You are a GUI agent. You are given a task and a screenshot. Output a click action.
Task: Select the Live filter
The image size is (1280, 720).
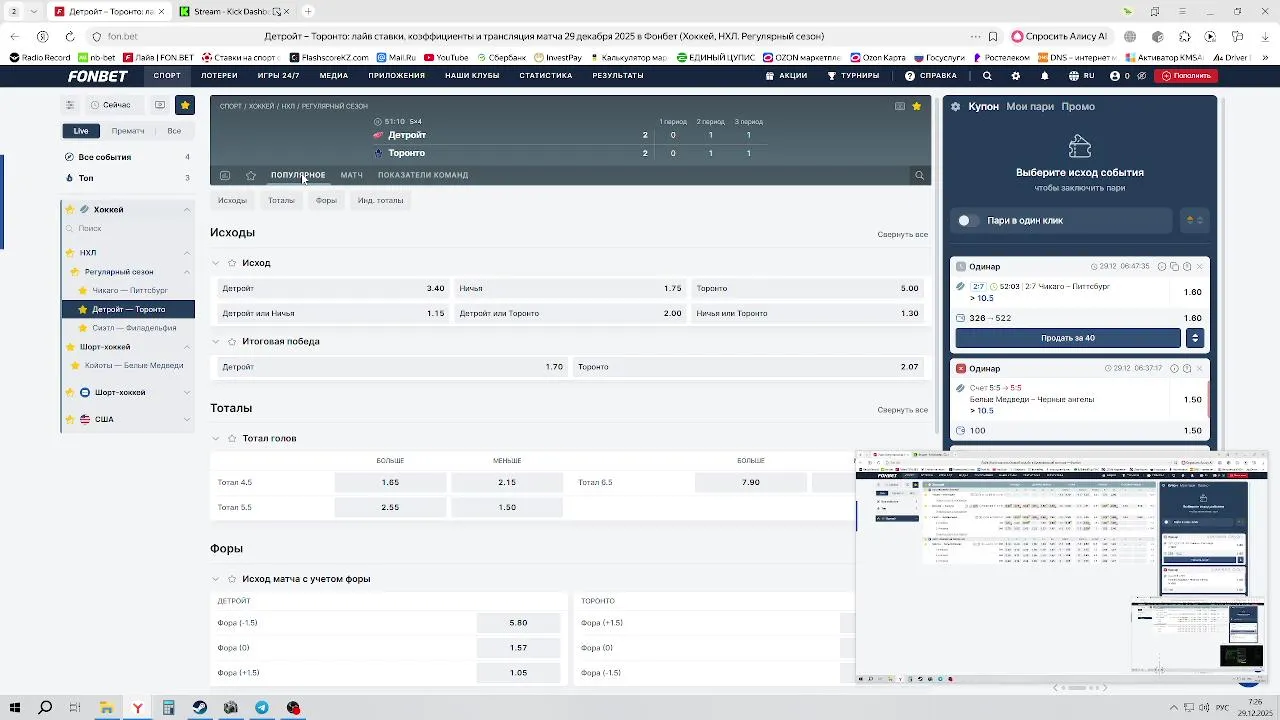pyautogui.click(x=81, y=131)
